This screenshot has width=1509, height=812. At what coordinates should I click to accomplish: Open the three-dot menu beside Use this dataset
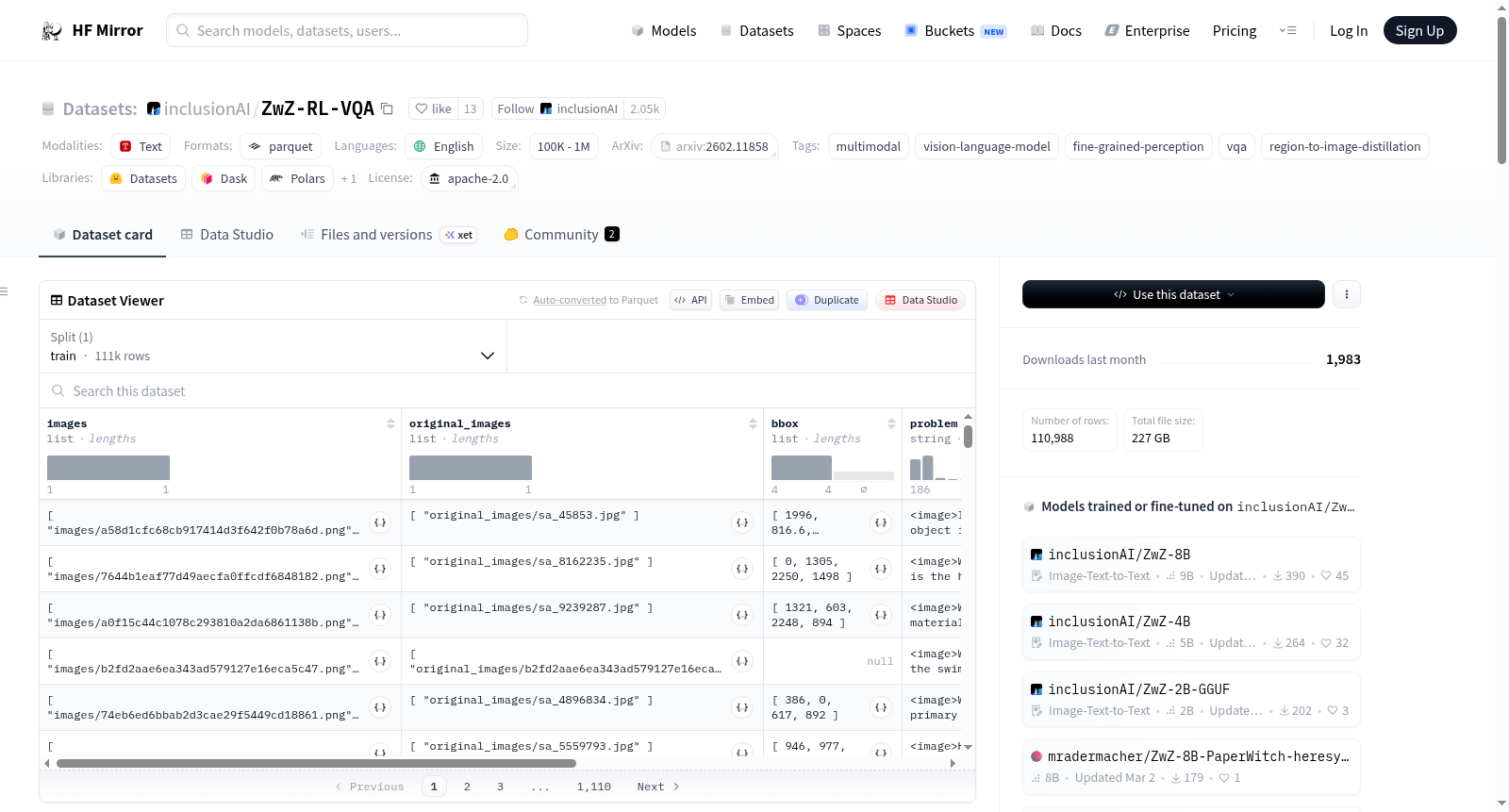tap(1346, 294)
